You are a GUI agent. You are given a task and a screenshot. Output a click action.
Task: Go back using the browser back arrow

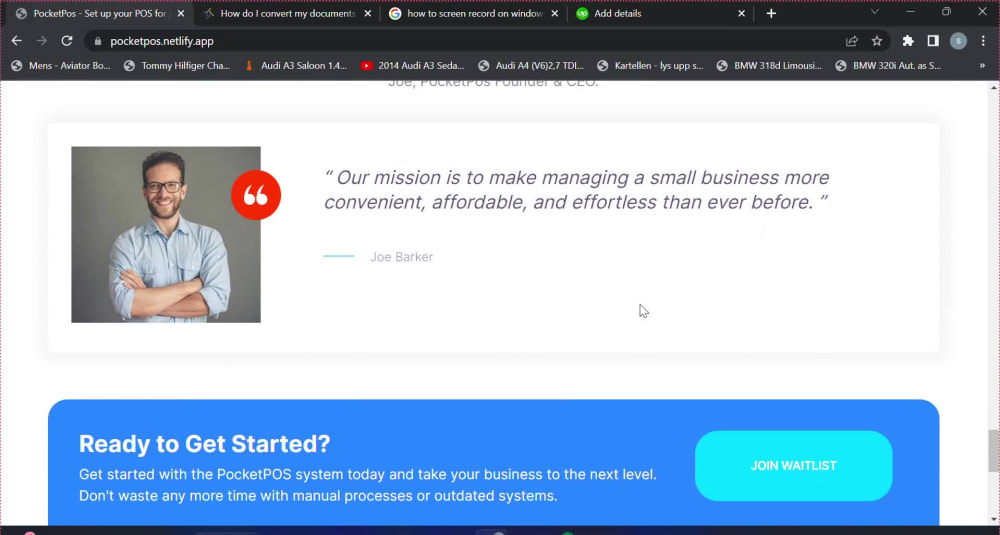[17, 41]
